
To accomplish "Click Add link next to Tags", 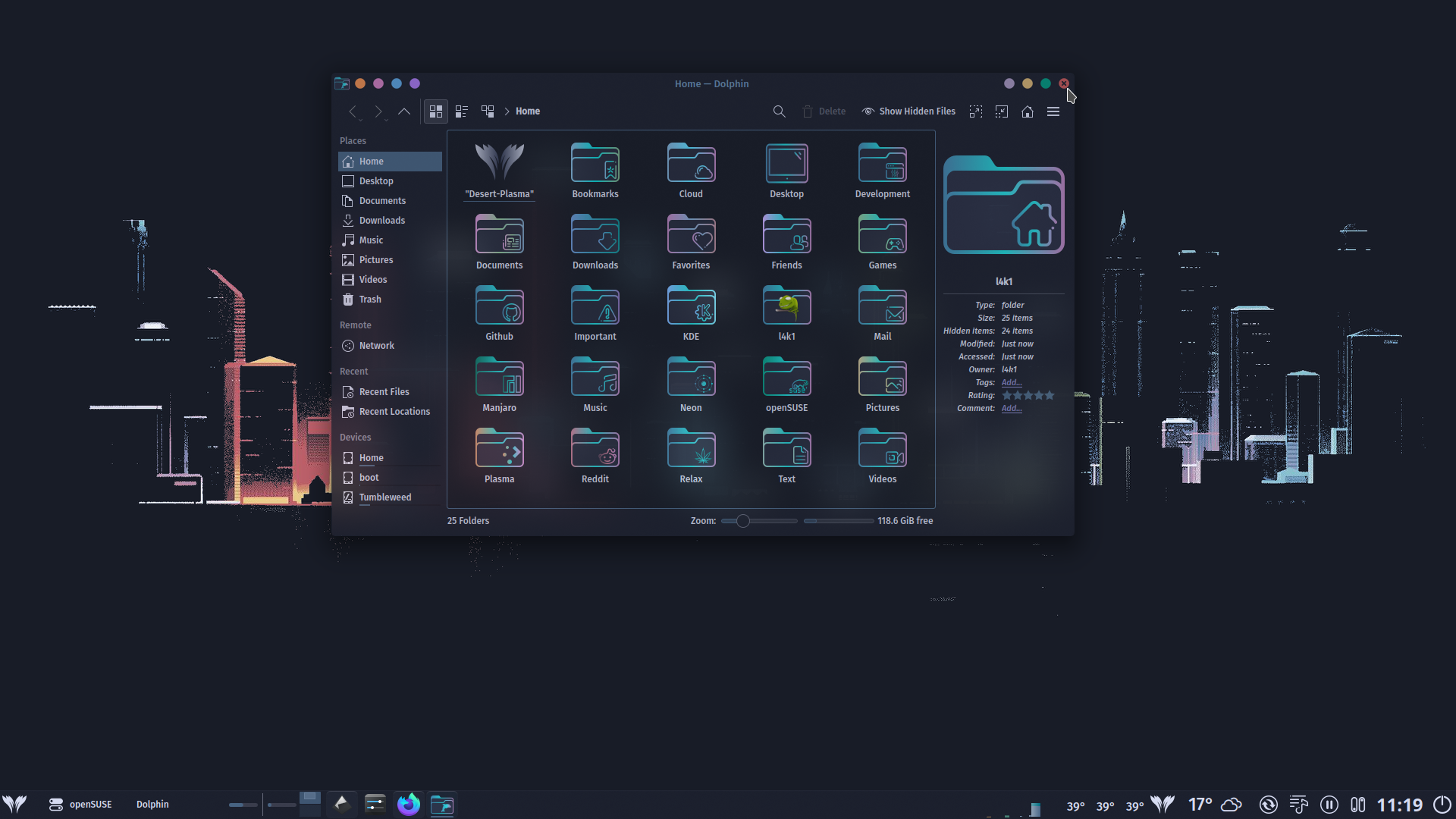I will click(1012, 383).
